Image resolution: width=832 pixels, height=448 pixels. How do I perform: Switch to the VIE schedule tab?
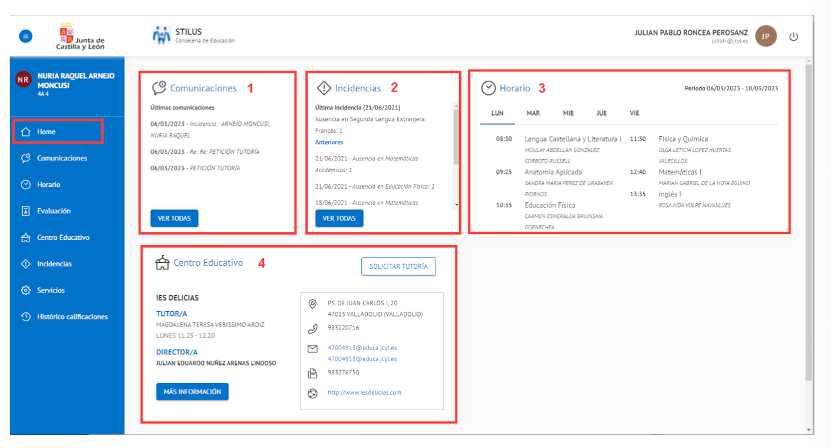[634, 113]
